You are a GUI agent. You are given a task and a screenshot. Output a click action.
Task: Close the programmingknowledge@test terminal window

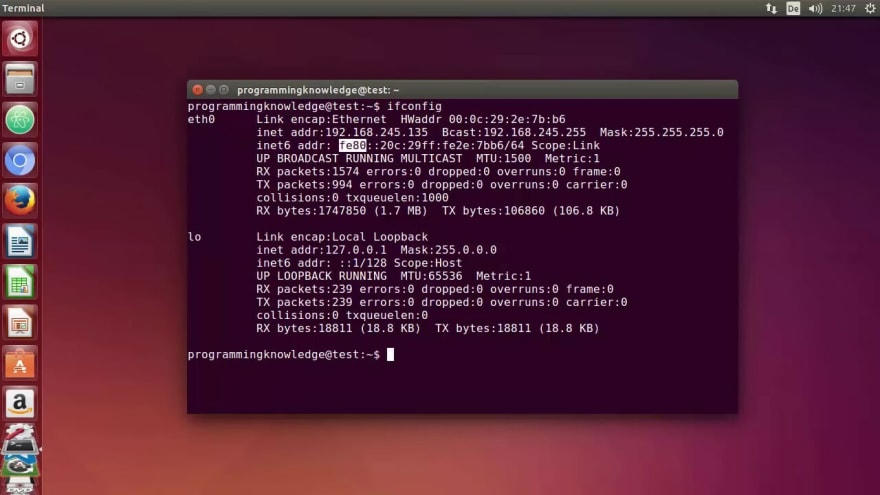tap(198, 90)
